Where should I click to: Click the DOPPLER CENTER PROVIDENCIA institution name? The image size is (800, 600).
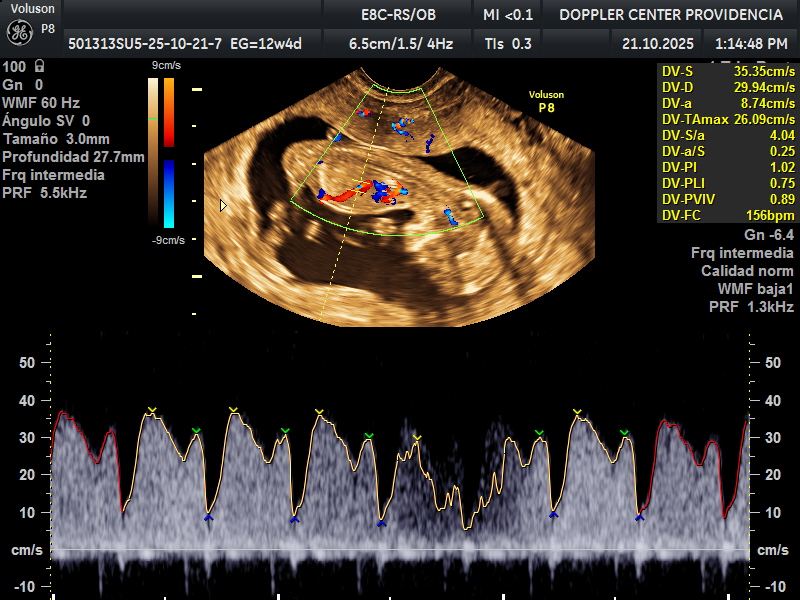point(670,14)
